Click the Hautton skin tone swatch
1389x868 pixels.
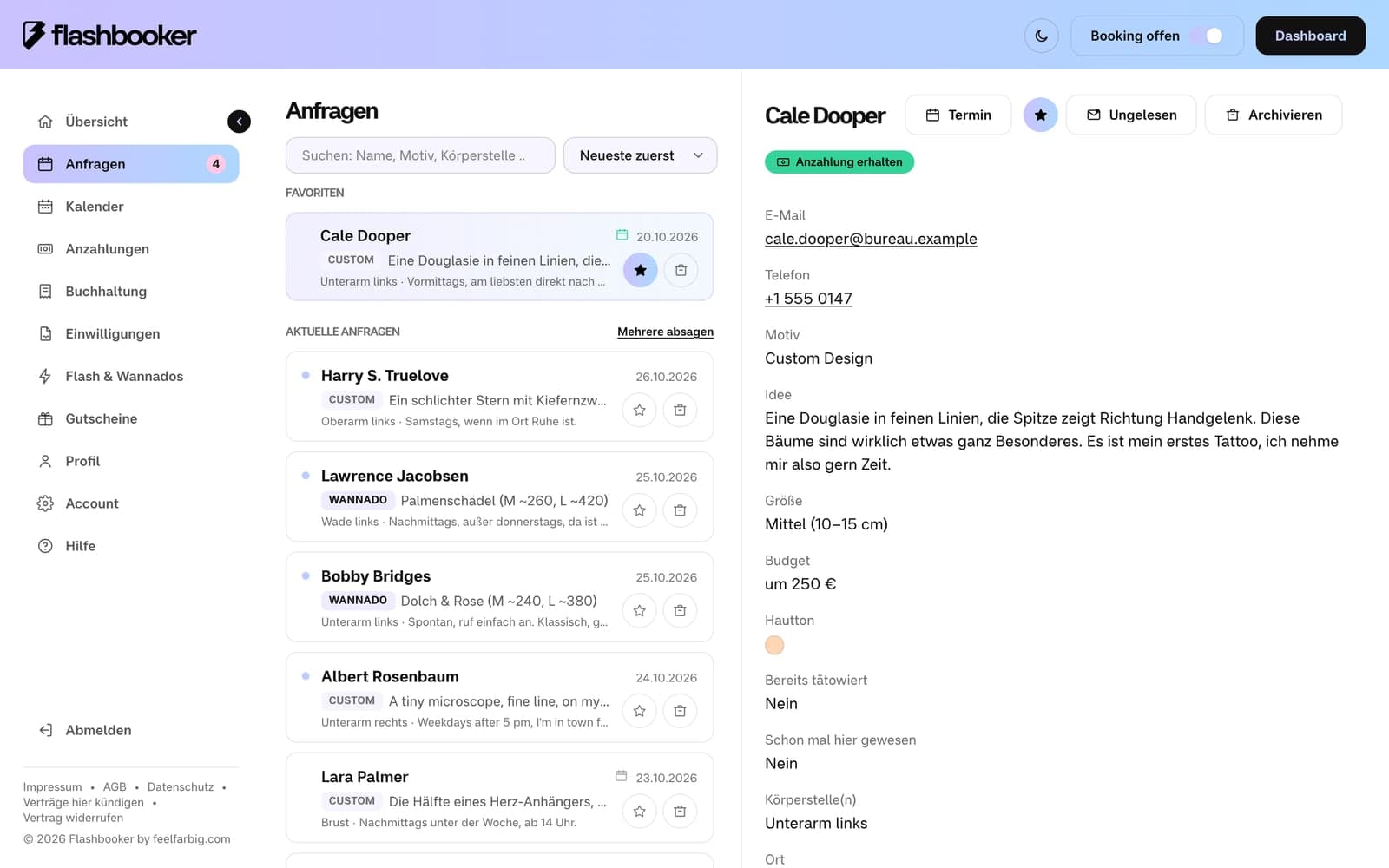click(x=774, y=645)
